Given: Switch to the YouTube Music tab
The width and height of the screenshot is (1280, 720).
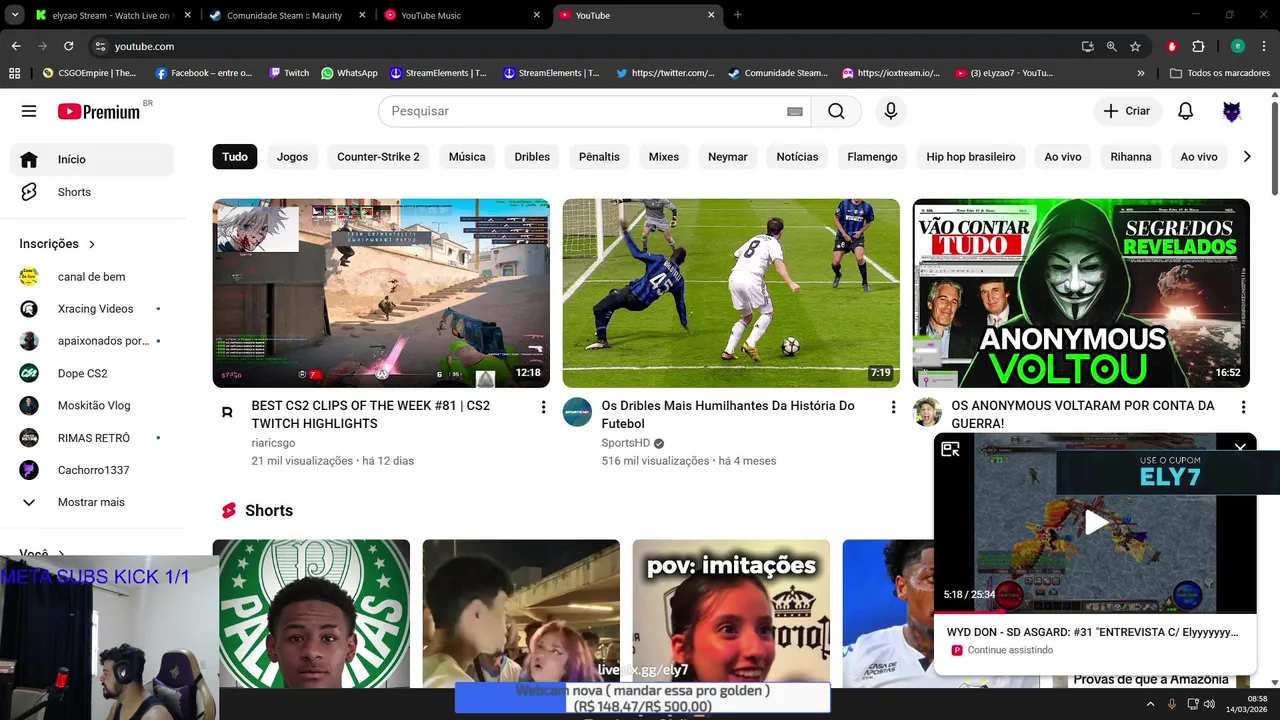Looking at the screenshot, I should coord(463,15).
